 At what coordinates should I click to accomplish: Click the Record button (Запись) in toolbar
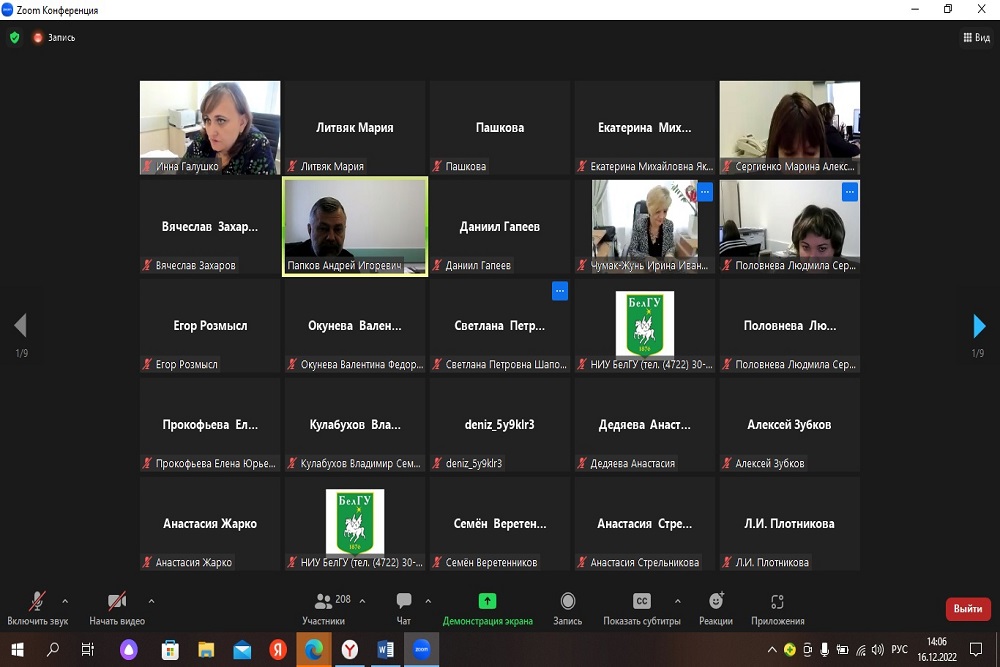(567, 607)
